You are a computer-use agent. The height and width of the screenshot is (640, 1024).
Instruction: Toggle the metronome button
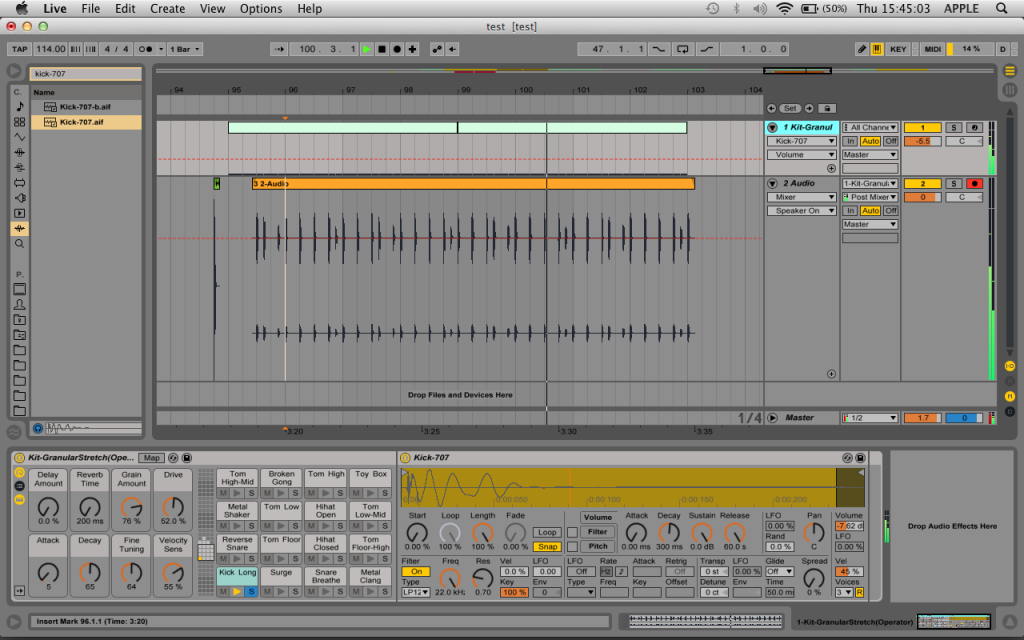(x=145, y=49)
